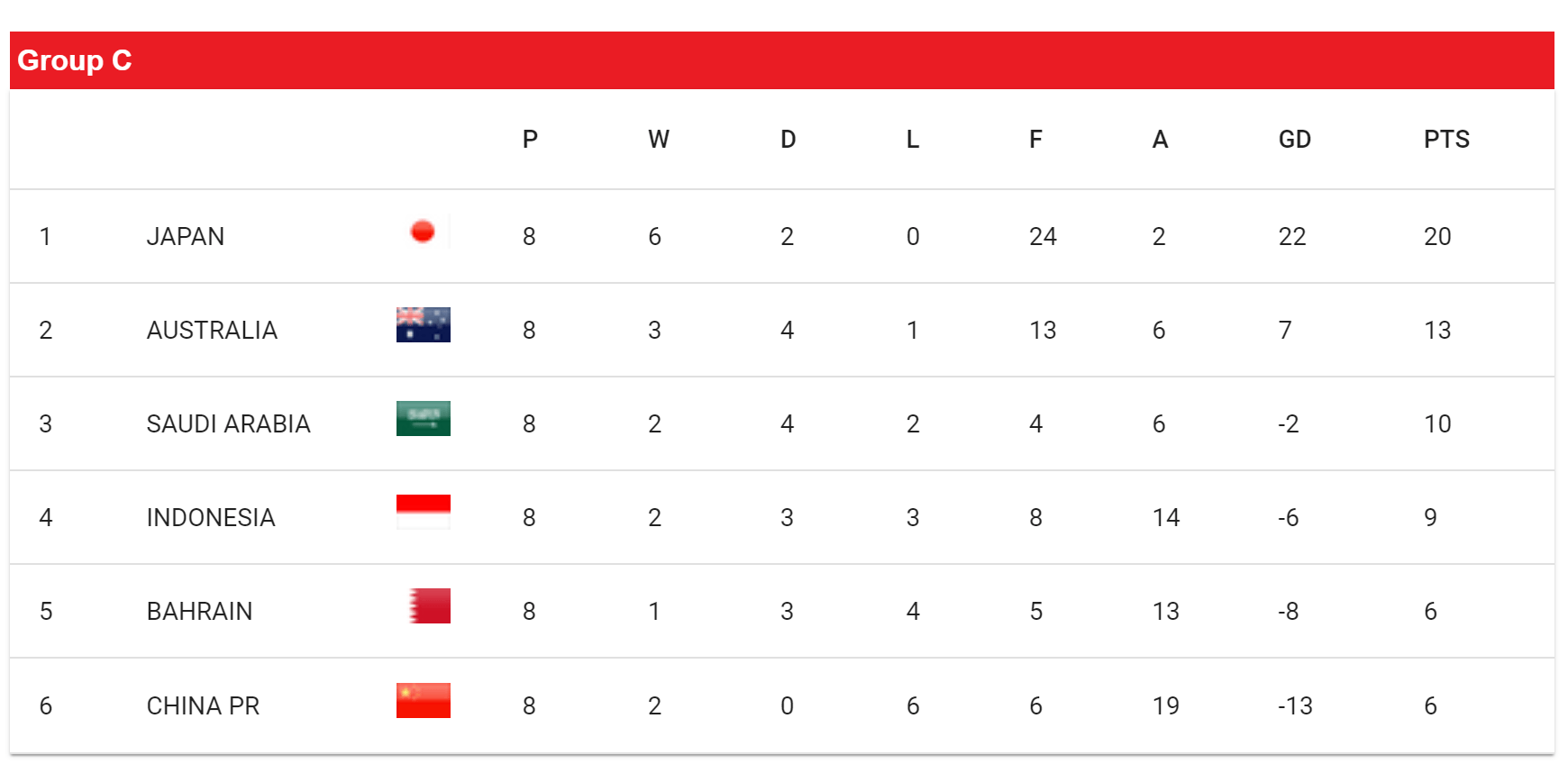Click the BAHRAIN team name

(x=199, y=612)
